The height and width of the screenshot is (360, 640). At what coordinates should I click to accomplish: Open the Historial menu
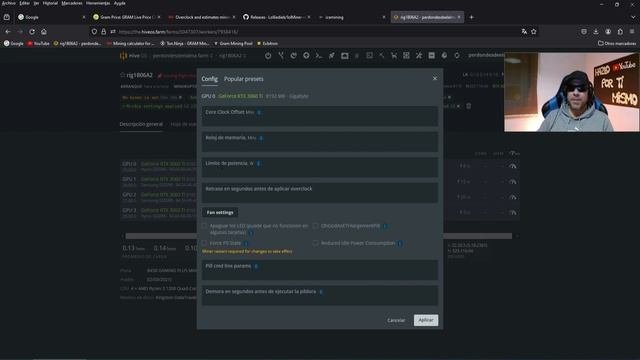tap(50, 3)
